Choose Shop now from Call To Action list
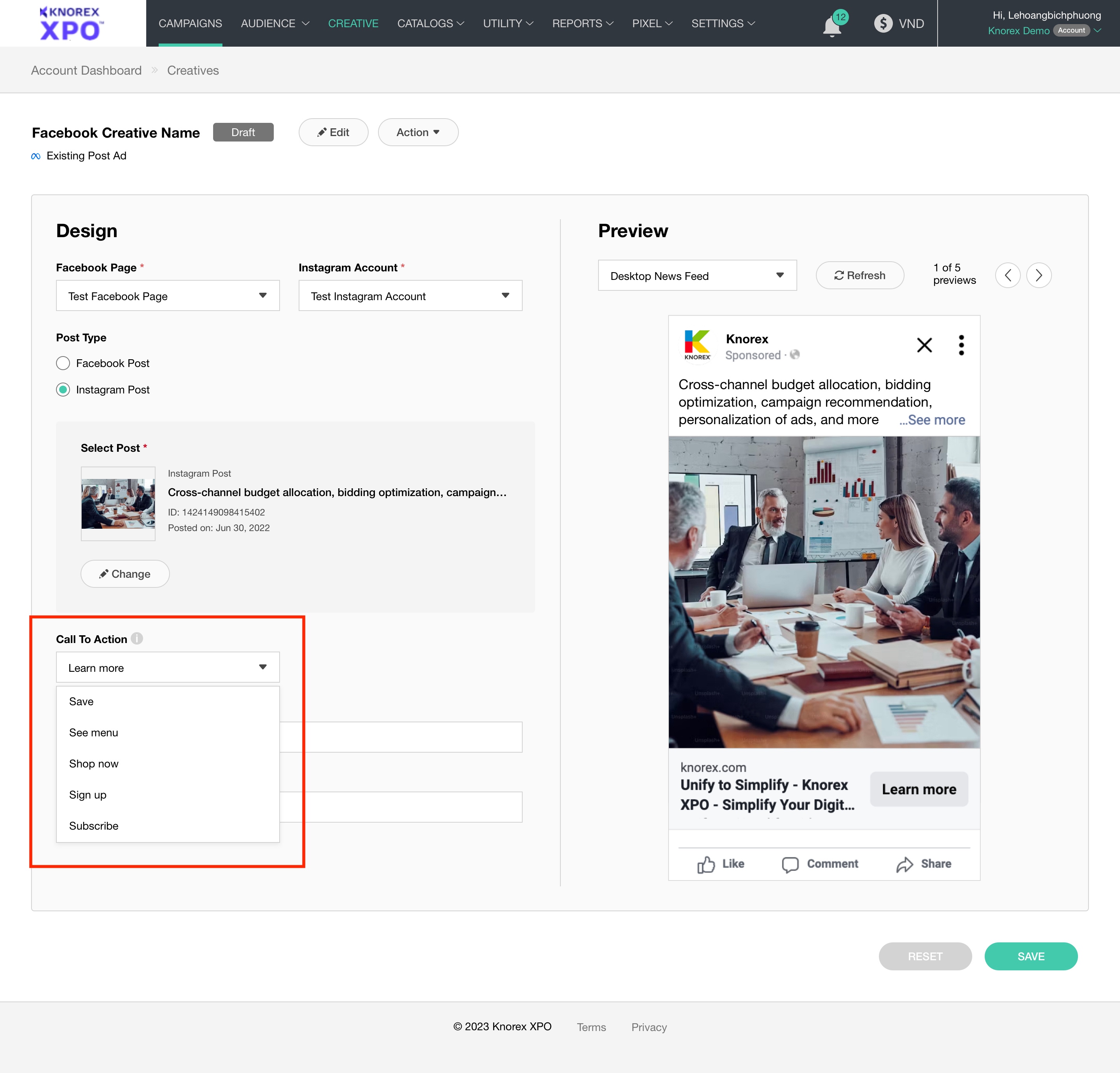The height and width of the screenshot is (1073, 1120). [x=94, y=764]
